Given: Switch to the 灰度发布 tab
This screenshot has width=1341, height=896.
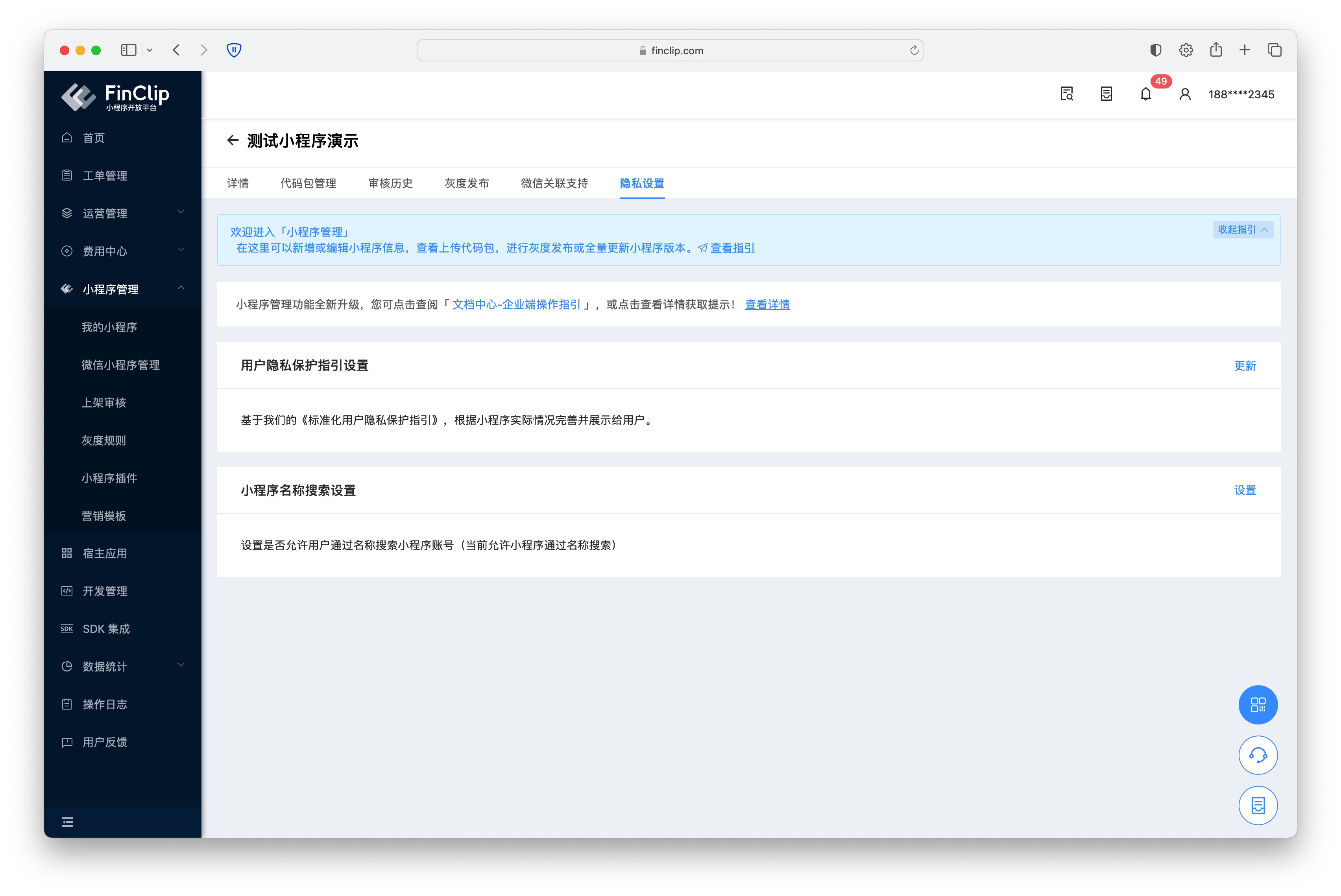Looking at the screenshot, I should click(466, 183).
